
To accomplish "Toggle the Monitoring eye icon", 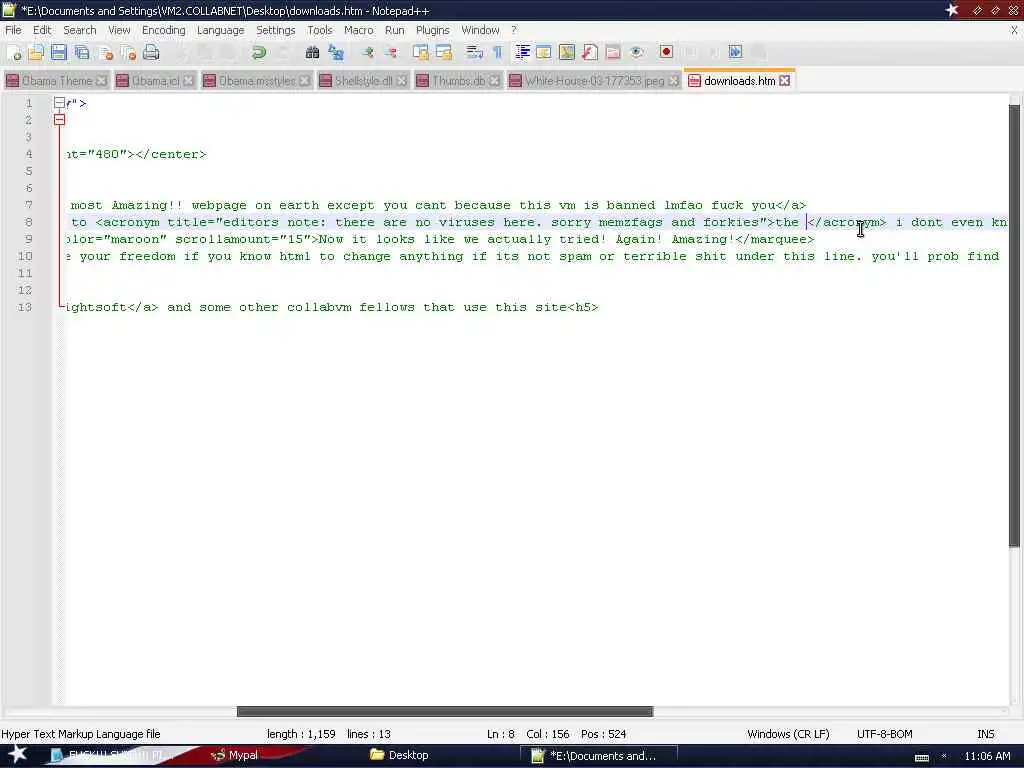I will 636,52.
